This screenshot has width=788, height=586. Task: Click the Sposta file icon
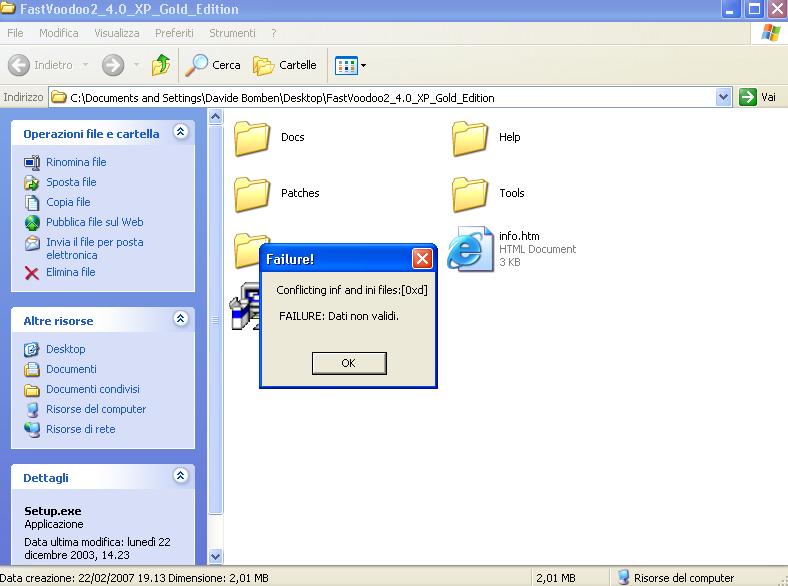coord(32,182)
